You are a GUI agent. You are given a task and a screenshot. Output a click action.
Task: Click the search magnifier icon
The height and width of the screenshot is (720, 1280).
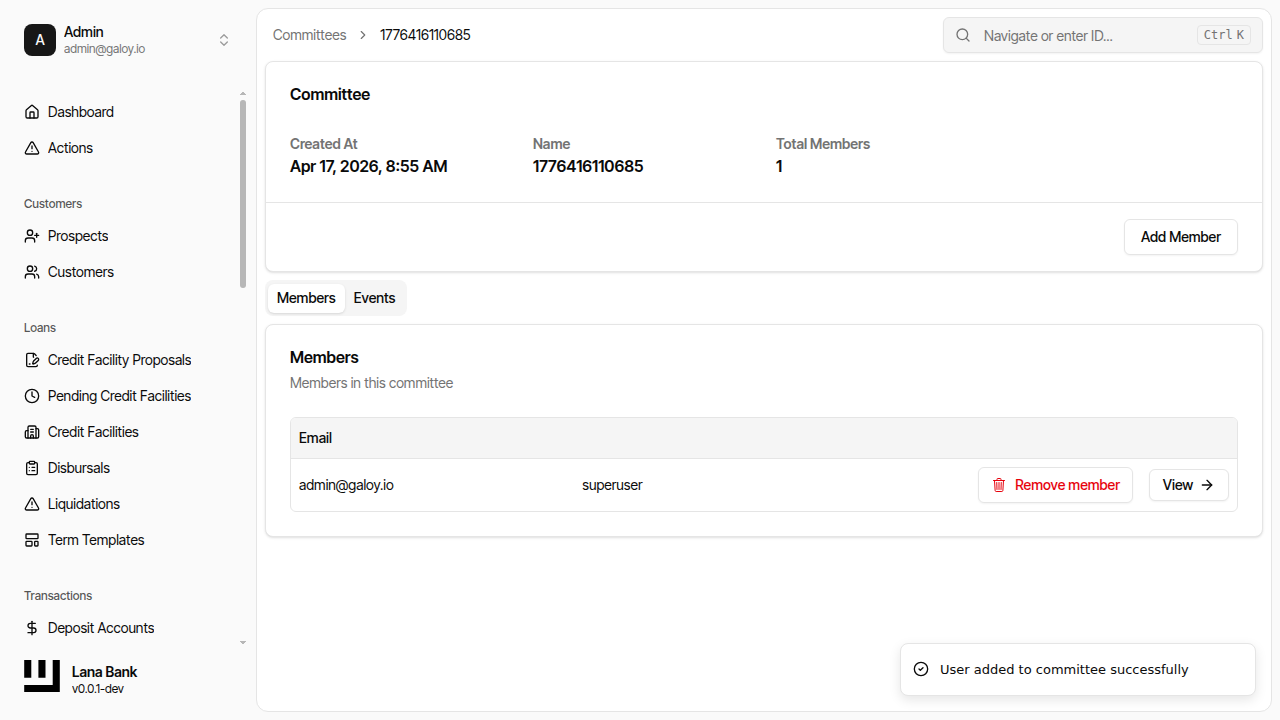pos(962,35)
